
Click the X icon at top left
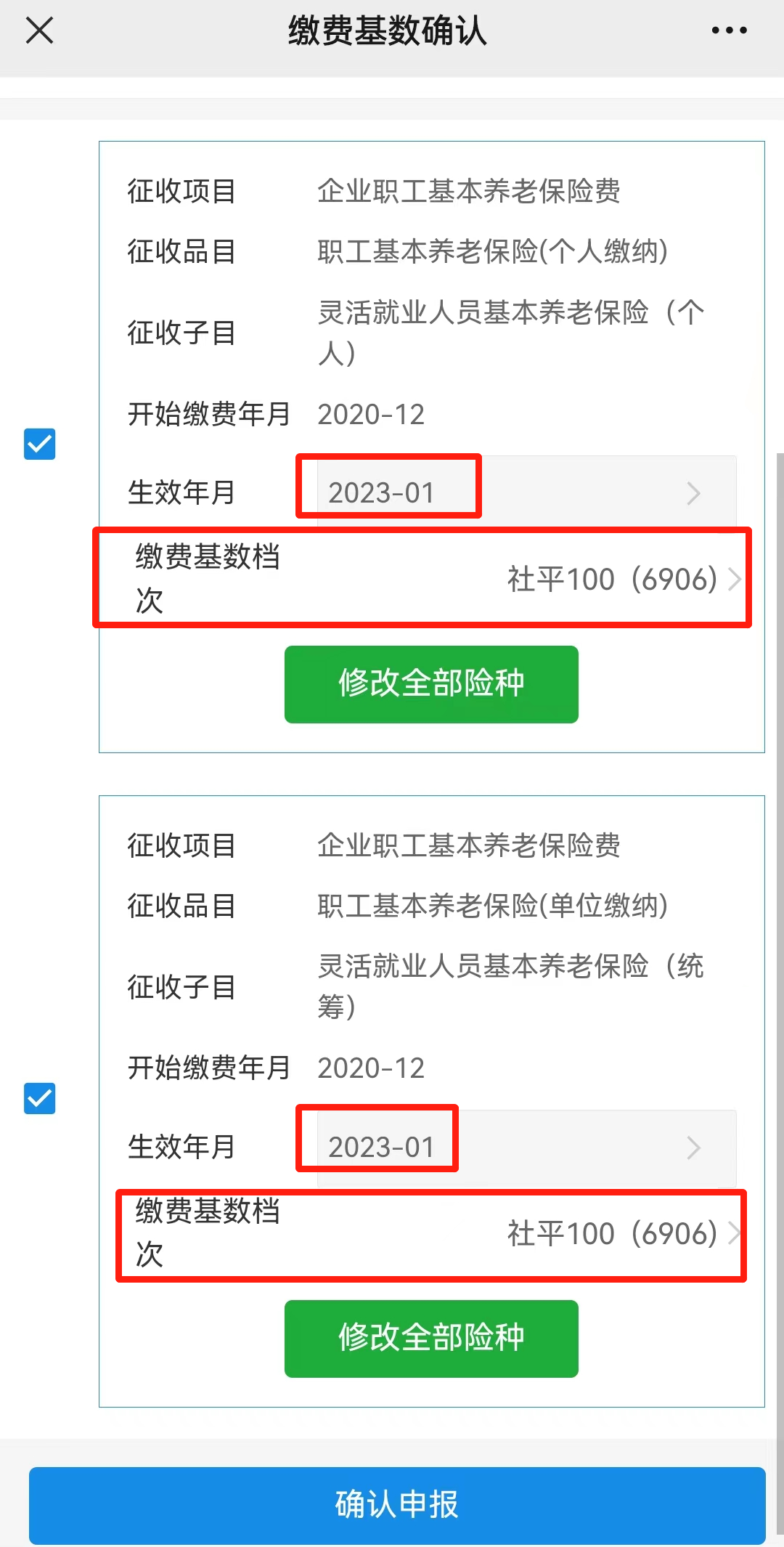(x=39, y=31)
